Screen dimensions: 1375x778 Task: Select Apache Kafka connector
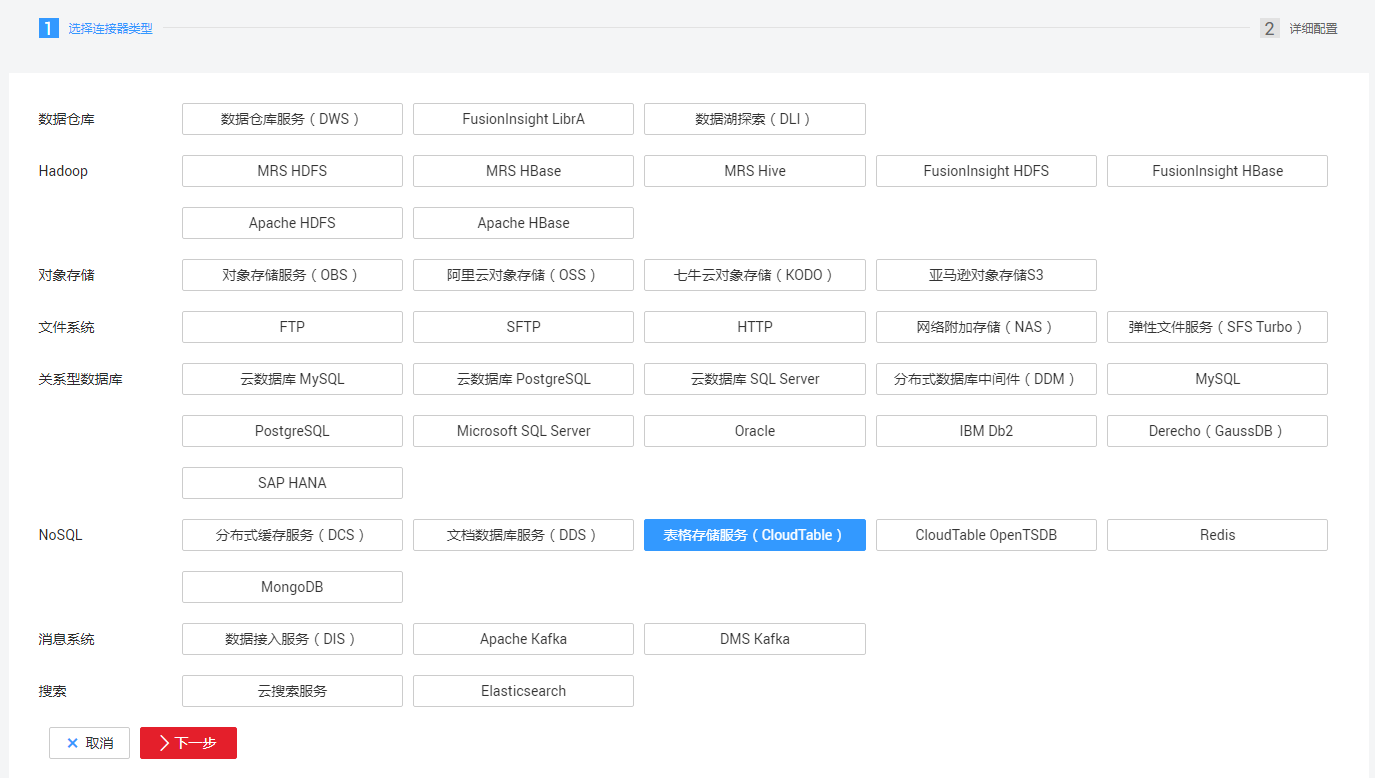523,639
